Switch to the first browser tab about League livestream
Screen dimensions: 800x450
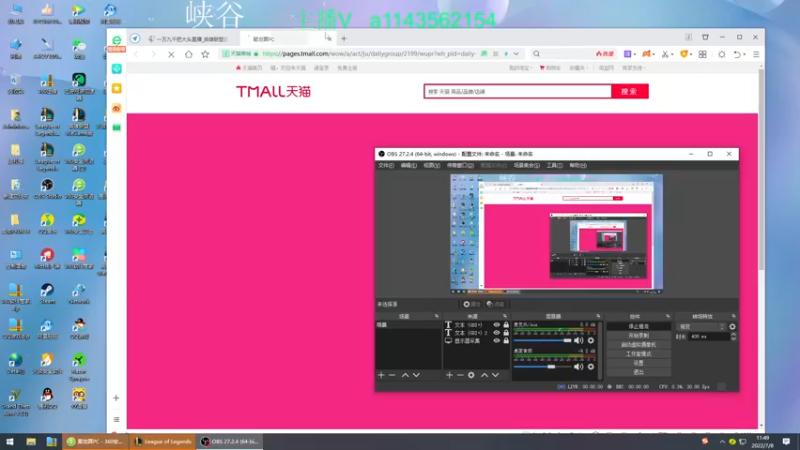pos(189,39)
